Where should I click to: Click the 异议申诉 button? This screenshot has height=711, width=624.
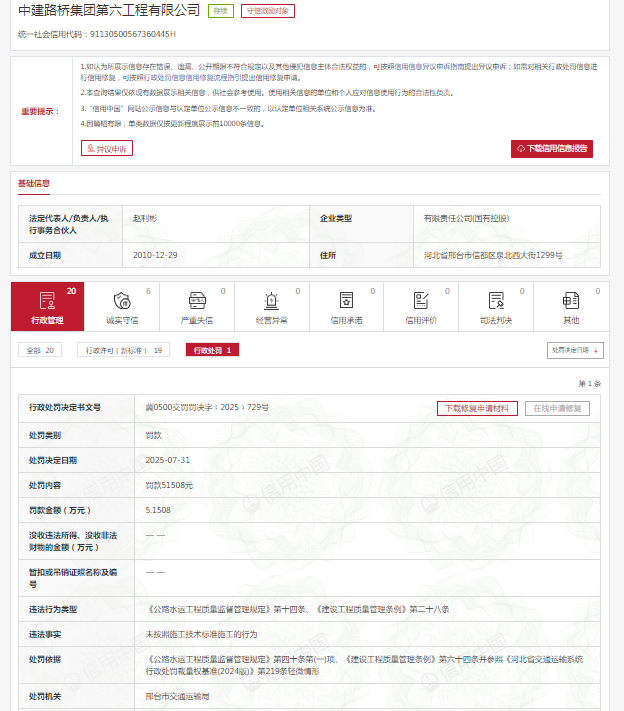(x=107, y=148)
